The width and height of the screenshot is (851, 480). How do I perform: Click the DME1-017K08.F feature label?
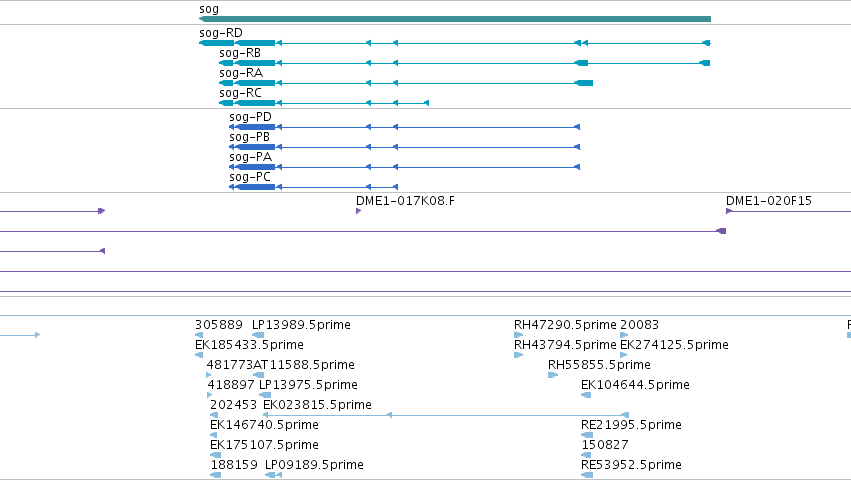(405, 201)
